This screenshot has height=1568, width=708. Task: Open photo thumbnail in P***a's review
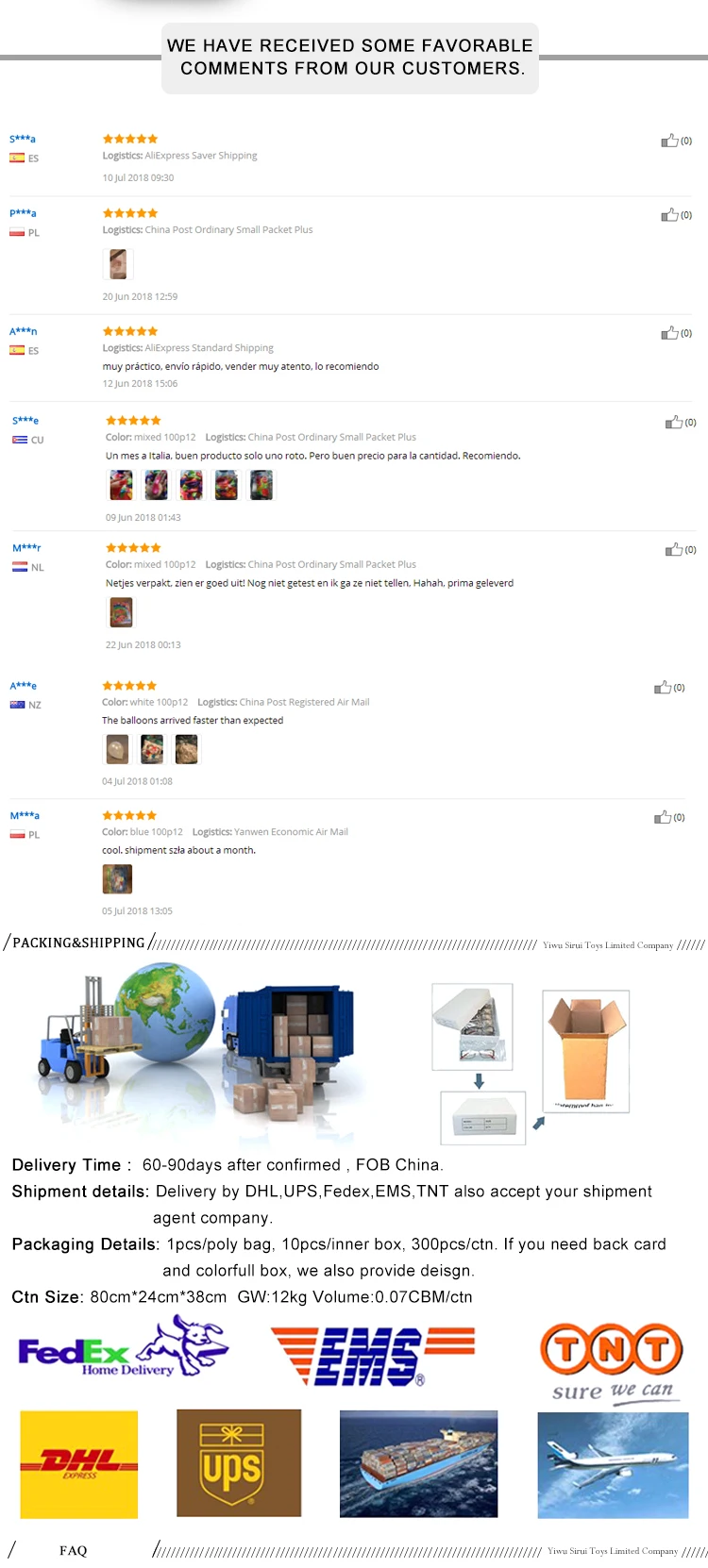click(118, 264)
